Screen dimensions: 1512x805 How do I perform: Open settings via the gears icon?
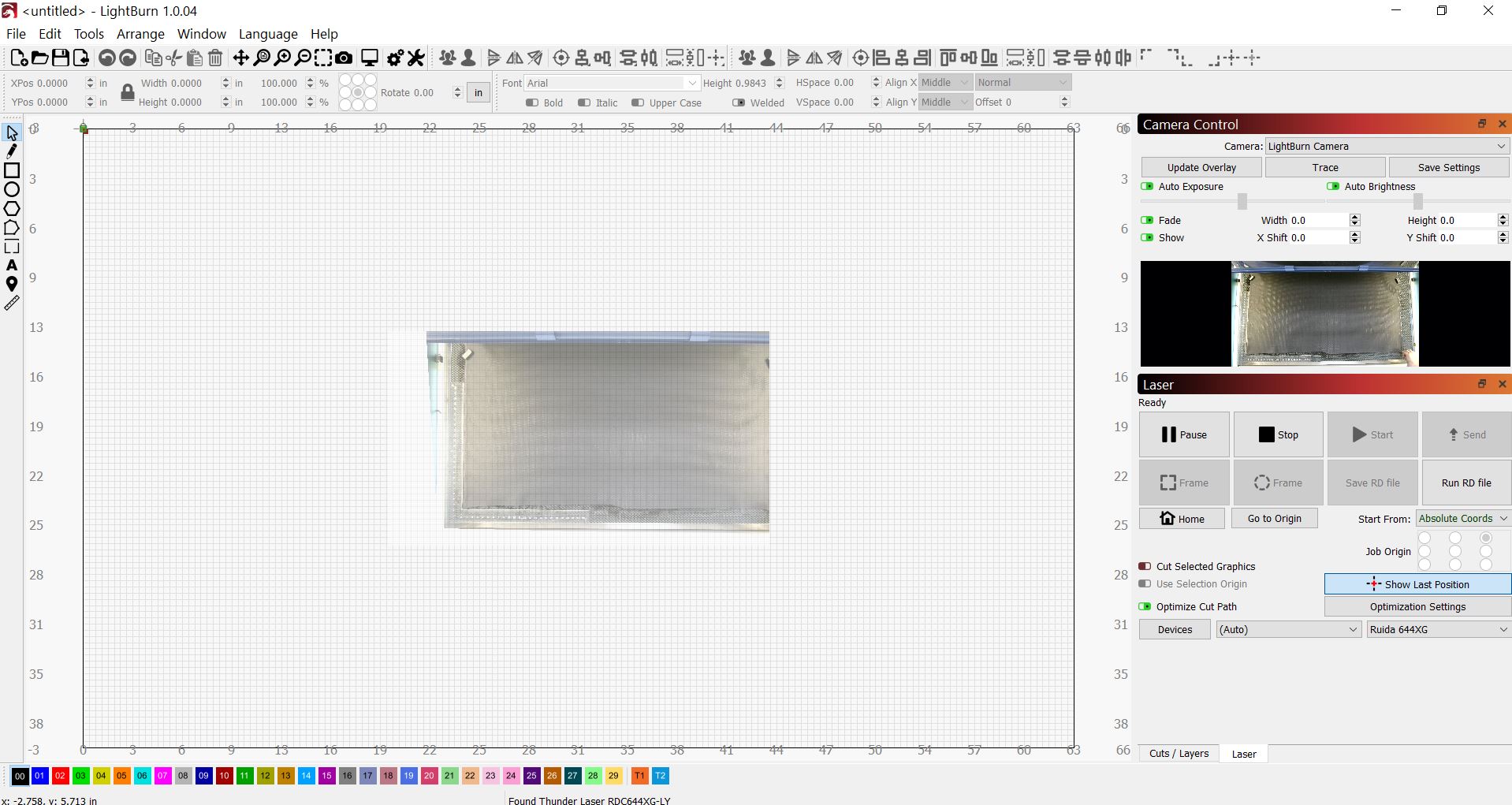(395, 58)
